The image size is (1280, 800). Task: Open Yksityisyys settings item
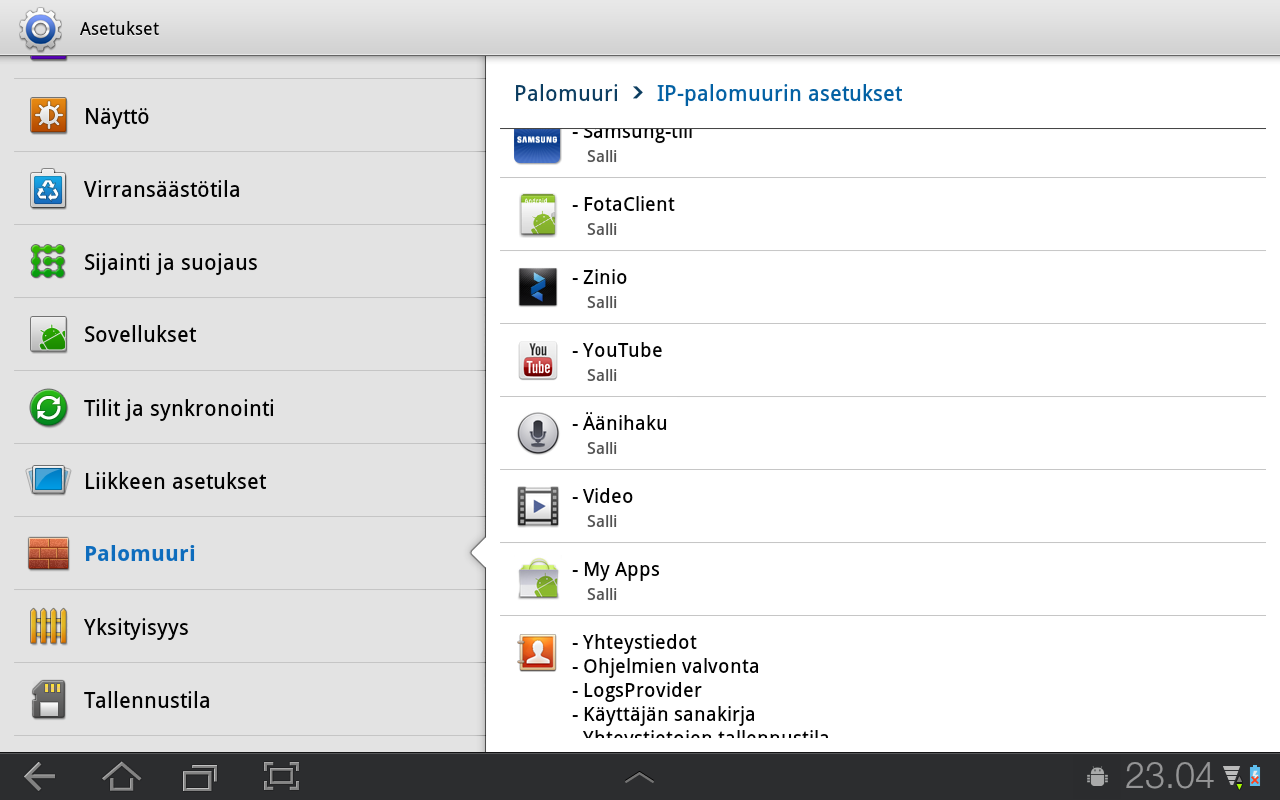249,627
